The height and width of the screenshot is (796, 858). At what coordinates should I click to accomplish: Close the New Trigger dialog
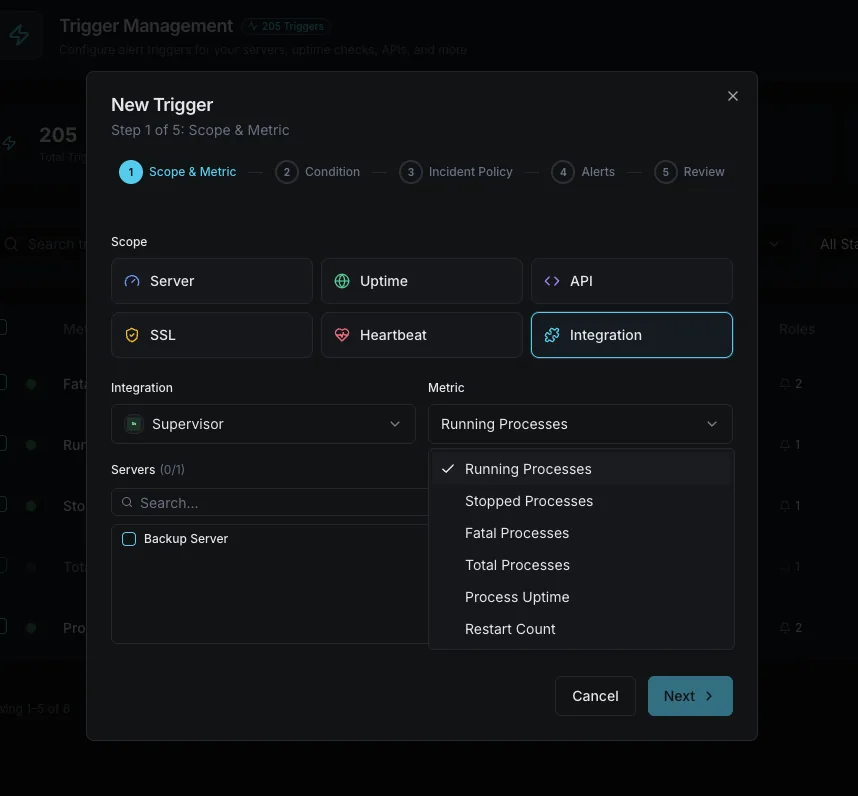733,96
